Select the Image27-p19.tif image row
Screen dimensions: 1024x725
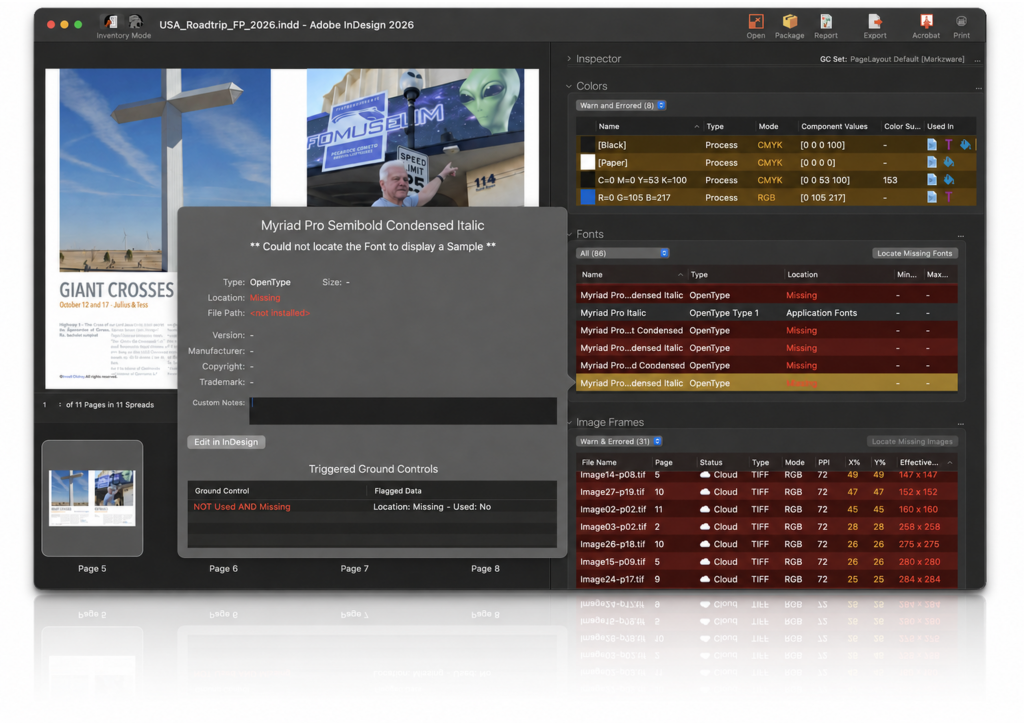[767, 492]
